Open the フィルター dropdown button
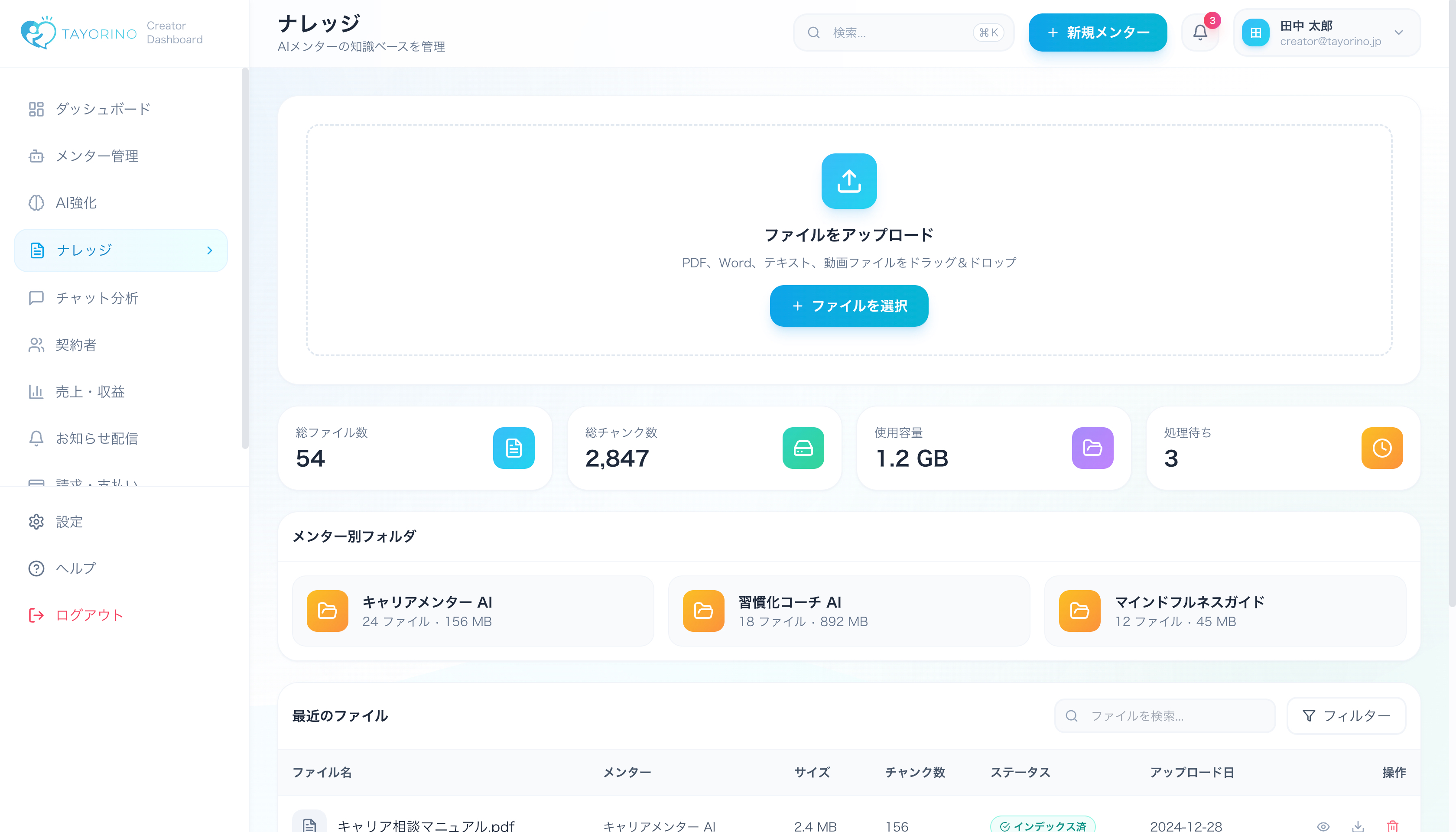The height and width of the screenshot is (832, 1456). 1345,715
